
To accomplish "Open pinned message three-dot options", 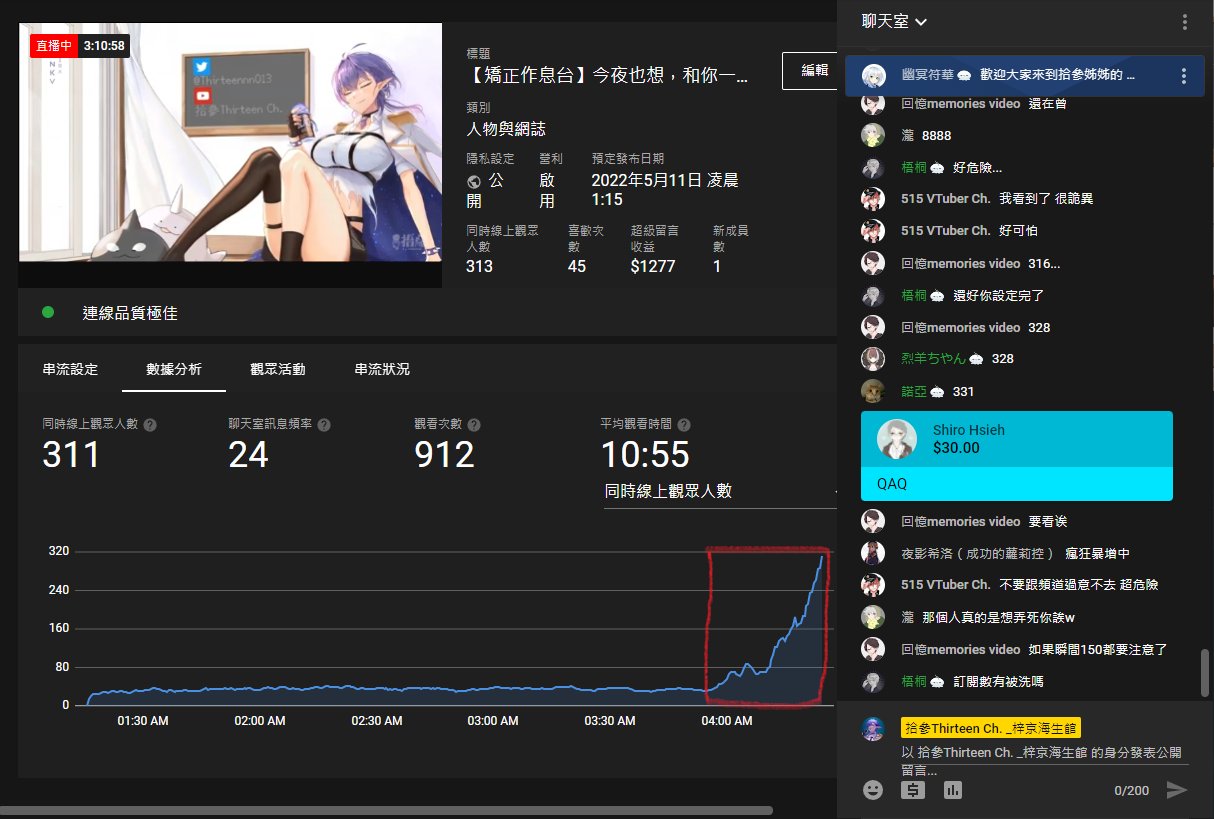I will pos(1184,76).
